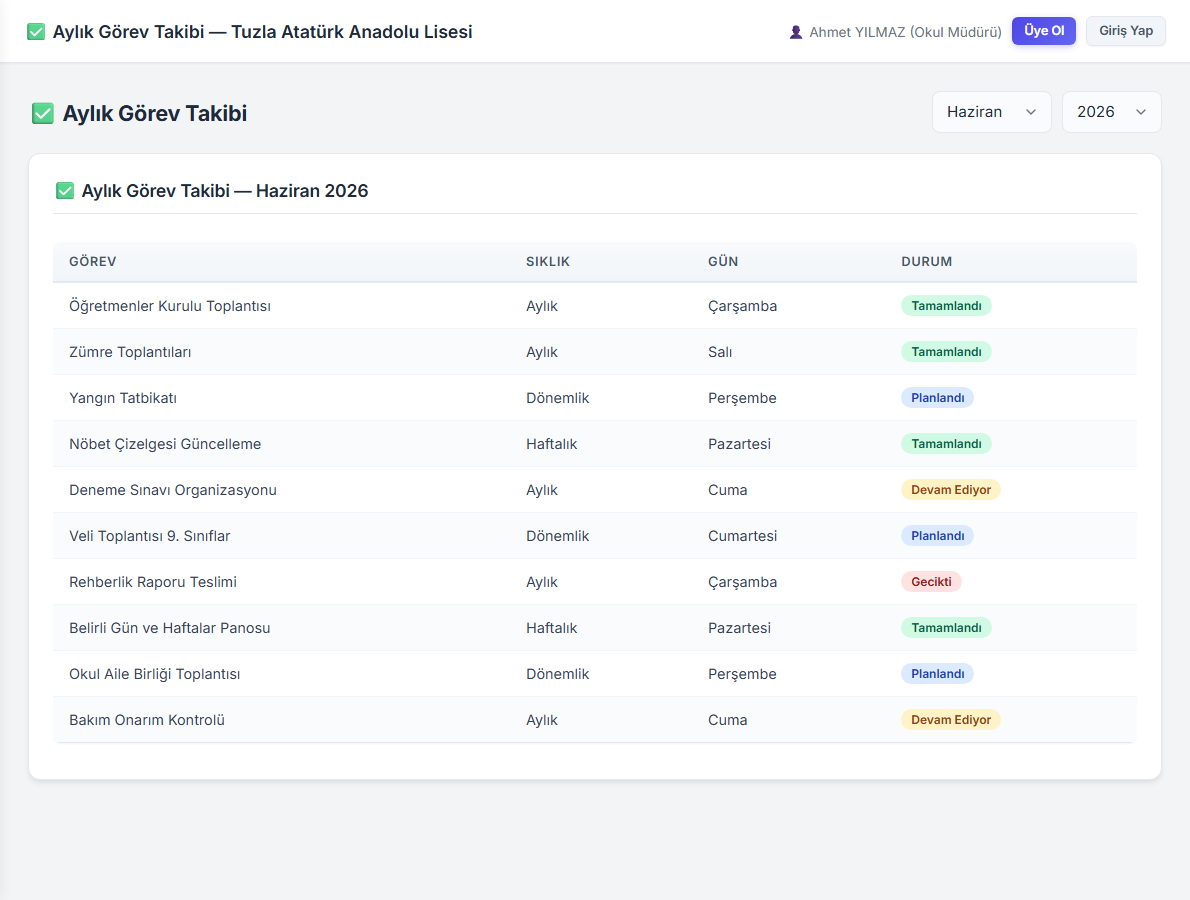Click checkmark icon next to main page title
The width and height of the screenshot is (1190, 900).
click(x=42, y=114)
